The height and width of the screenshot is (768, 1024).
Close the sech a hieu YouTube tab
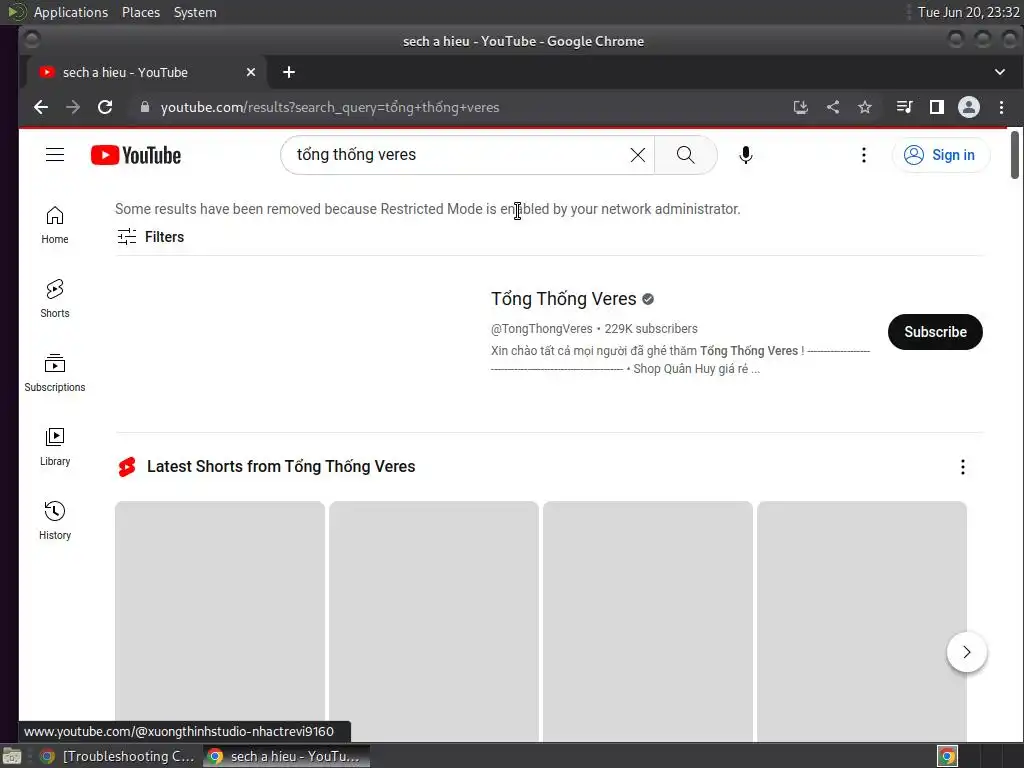[x=251, y=72]
